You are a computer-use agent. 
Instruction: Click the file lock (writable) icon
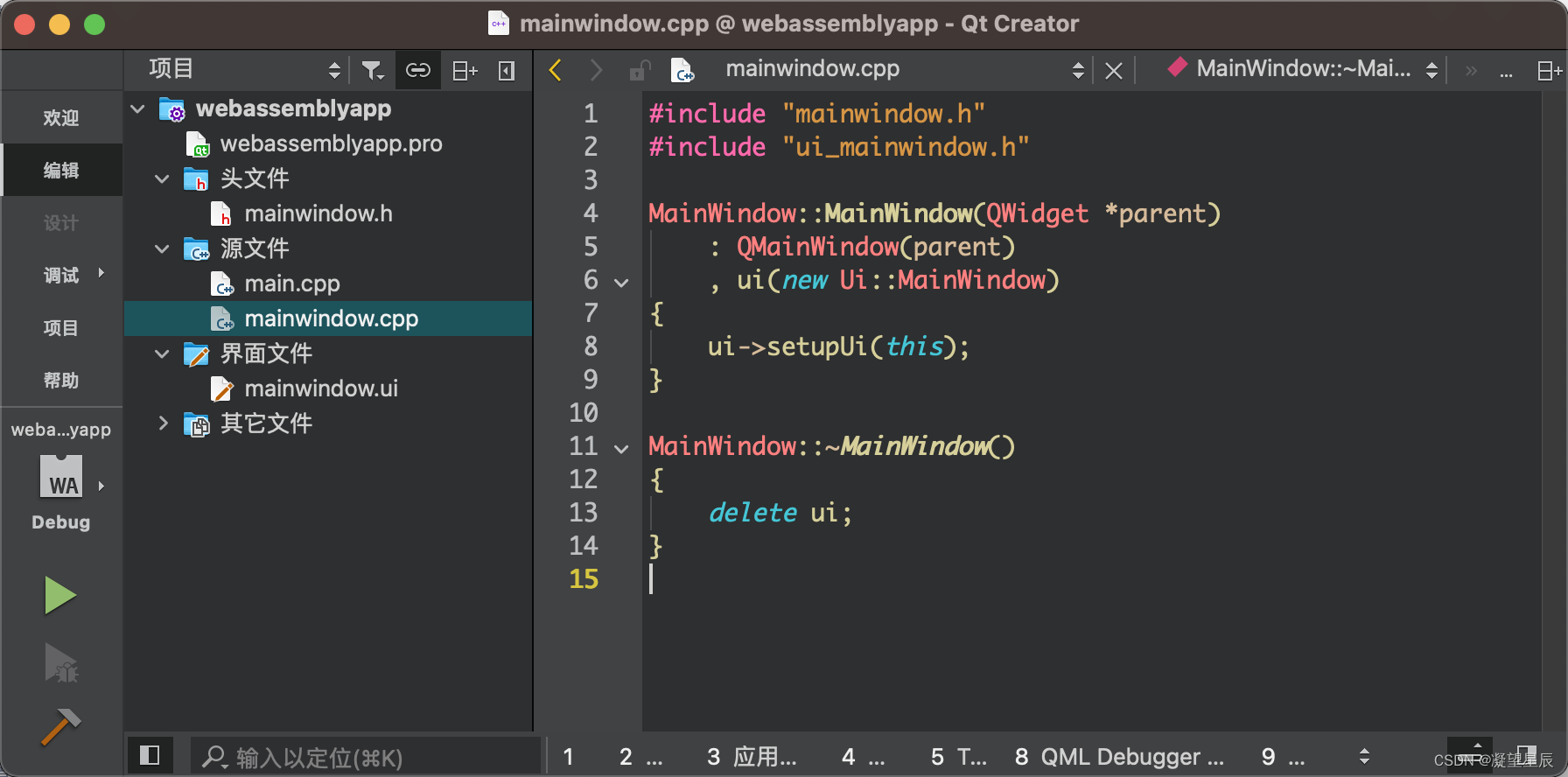(640, 70)
